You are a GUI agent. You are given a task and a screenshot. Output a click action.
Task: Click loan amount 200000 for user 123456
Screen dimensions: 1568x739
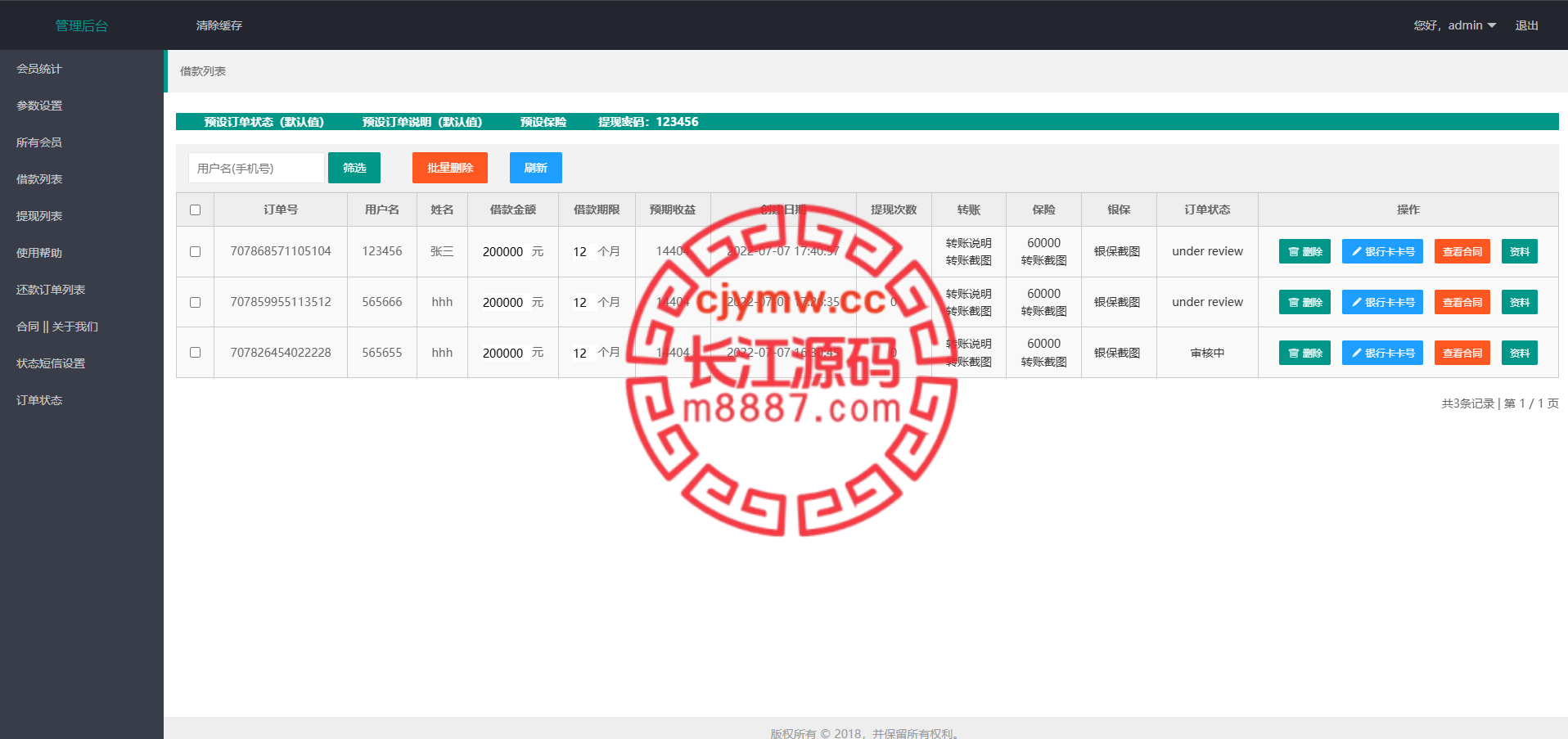point(502,252)
